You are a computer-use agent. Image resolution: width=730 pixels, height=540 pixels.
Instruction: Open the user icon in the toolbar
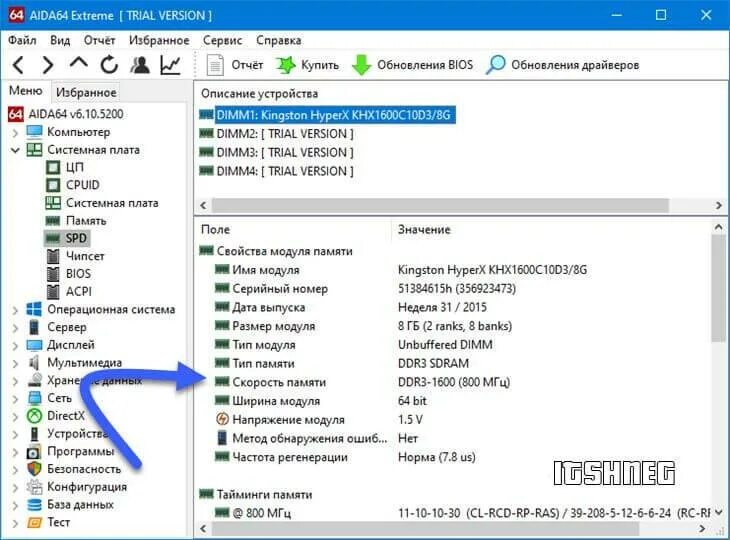coord(140,65)
